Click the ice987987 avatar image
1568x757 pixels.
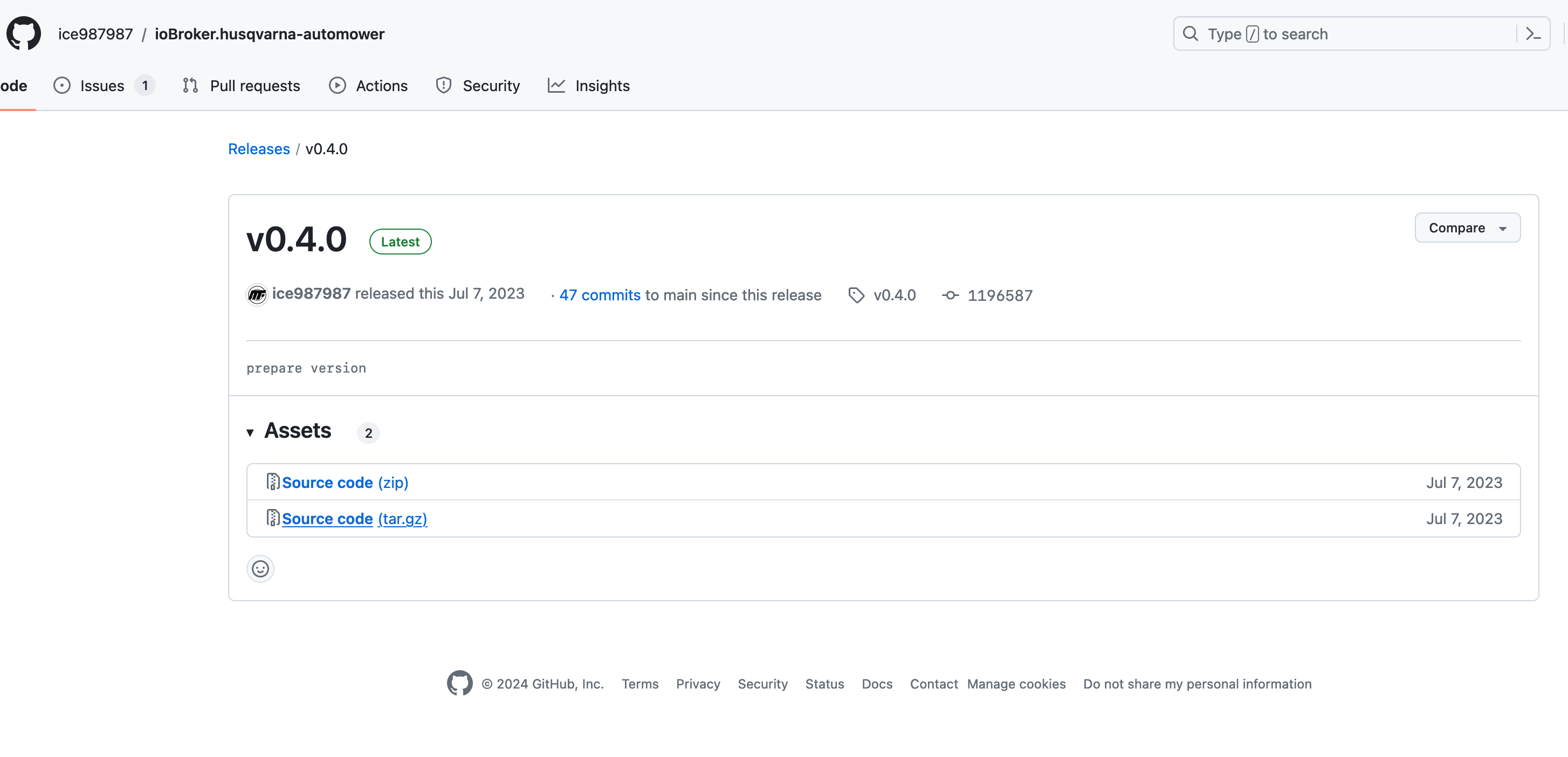257,295
